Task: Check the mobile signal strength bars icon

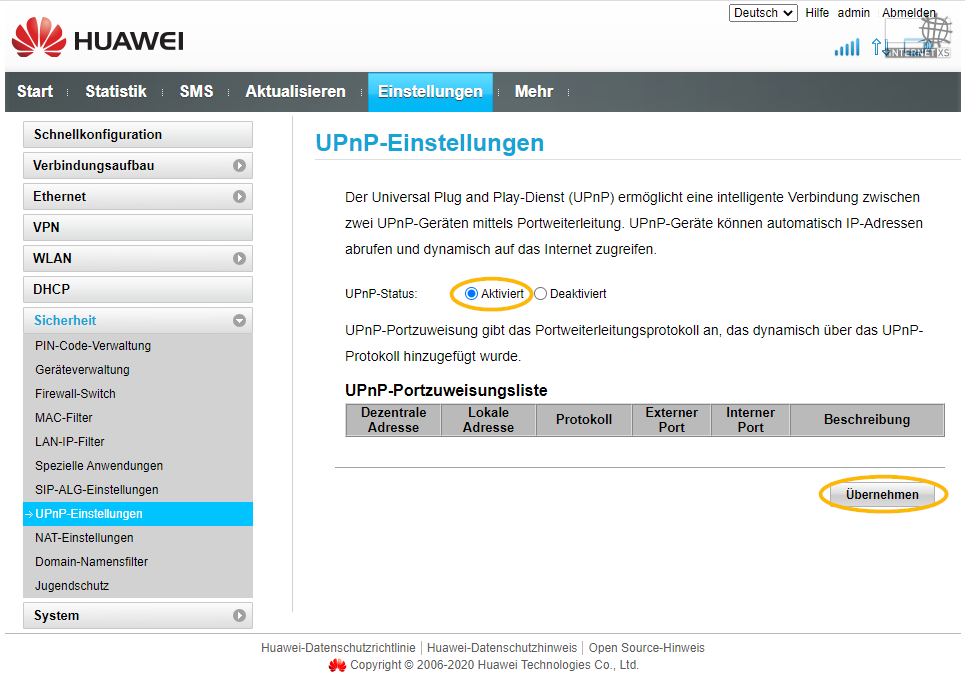Action: point(847,47)
